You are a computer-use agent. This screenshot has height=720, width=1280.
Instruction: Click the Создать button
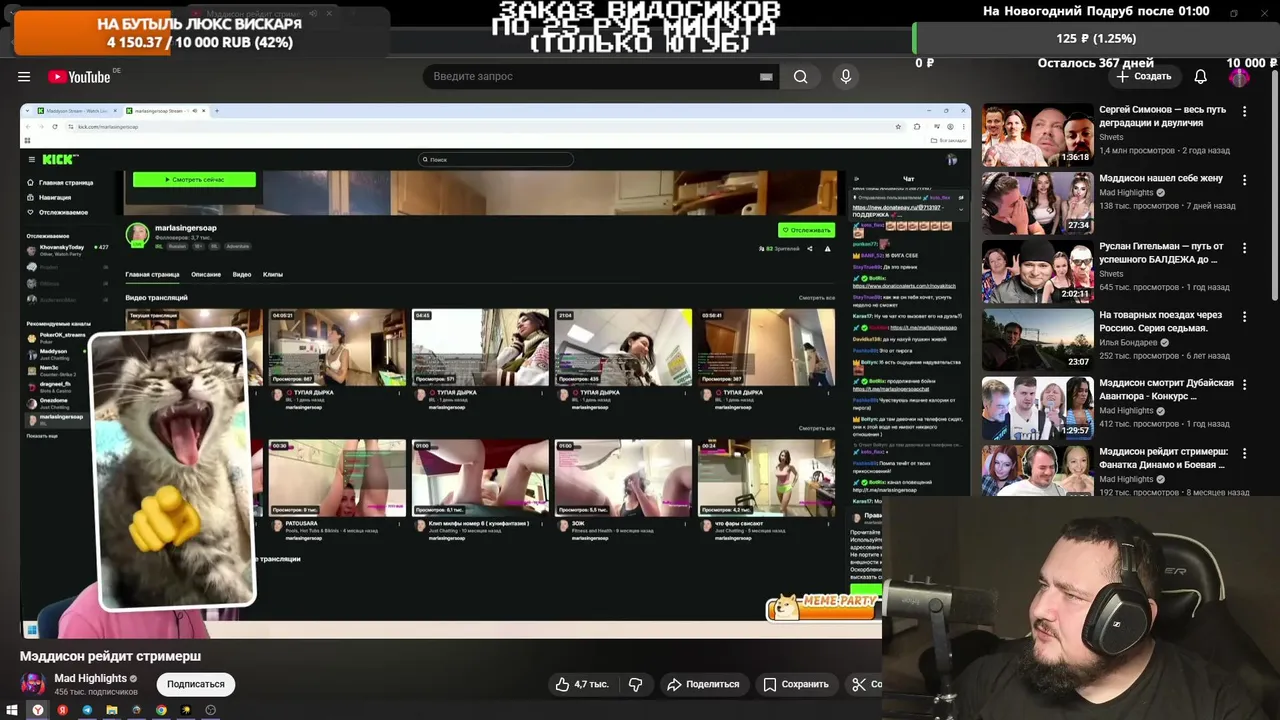1144,77
